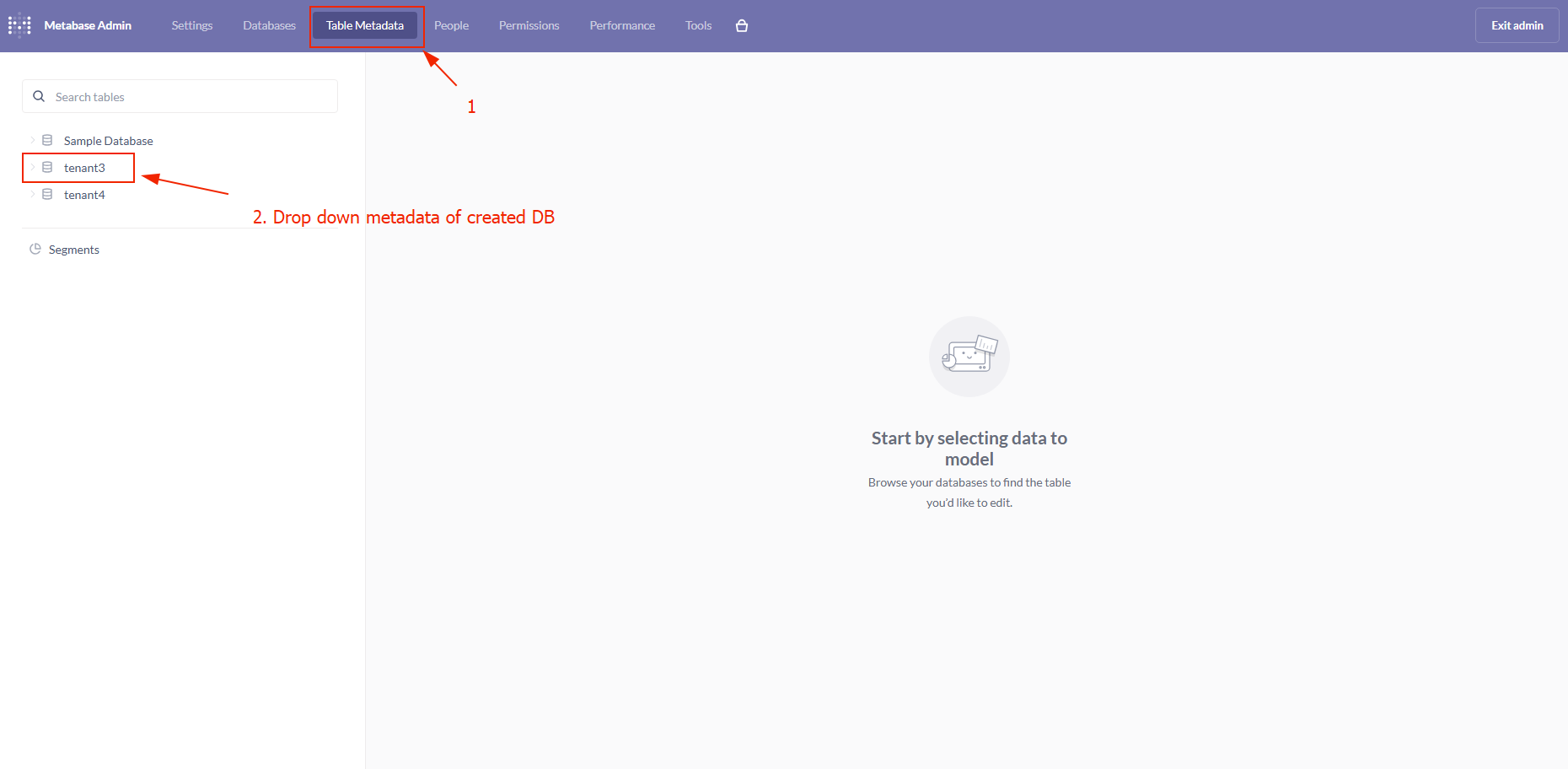Click the magnifier icon in search box
Viewport: 1568px width, 769px height.
[x=39, y=97]
